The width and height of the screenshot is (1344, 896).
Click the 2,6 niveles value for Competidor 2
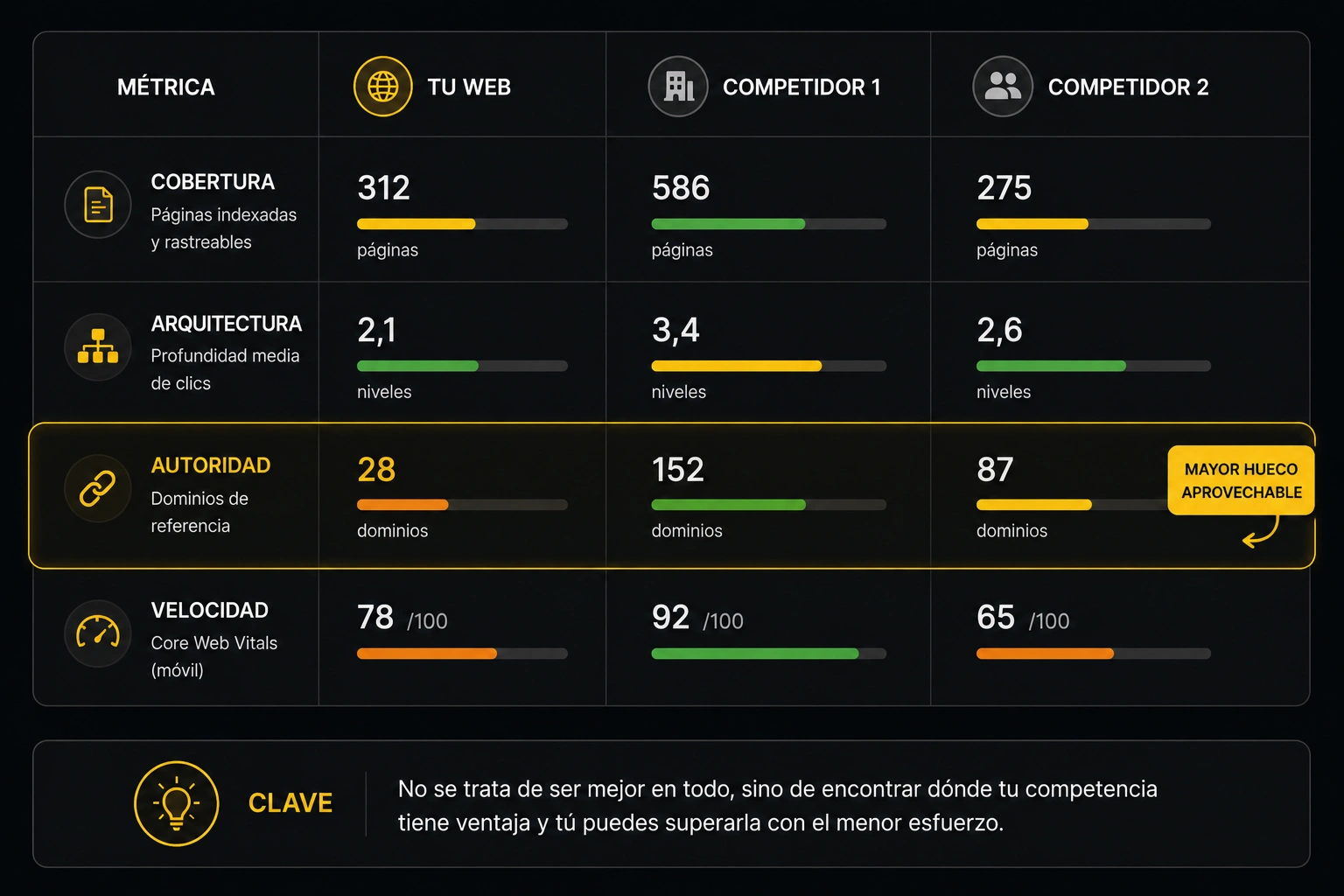pyautogui.click(x=999, y=330)
